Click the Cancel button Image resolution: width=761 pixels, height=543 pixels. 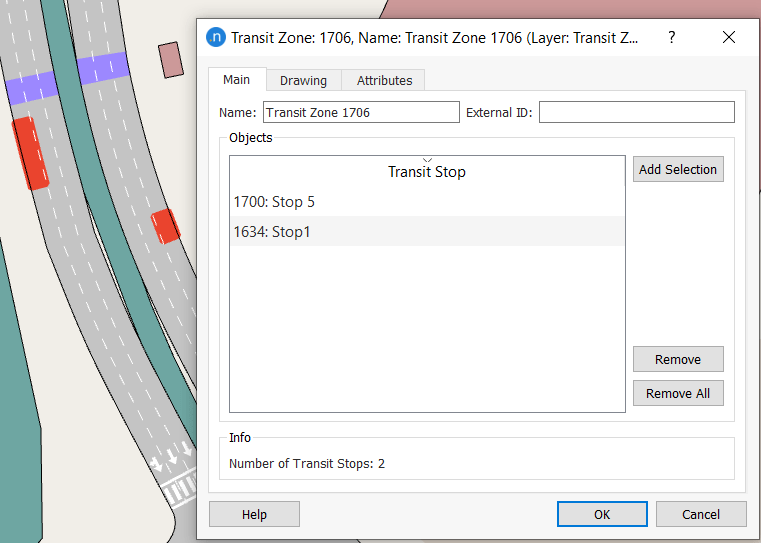[x=701, y=514]
